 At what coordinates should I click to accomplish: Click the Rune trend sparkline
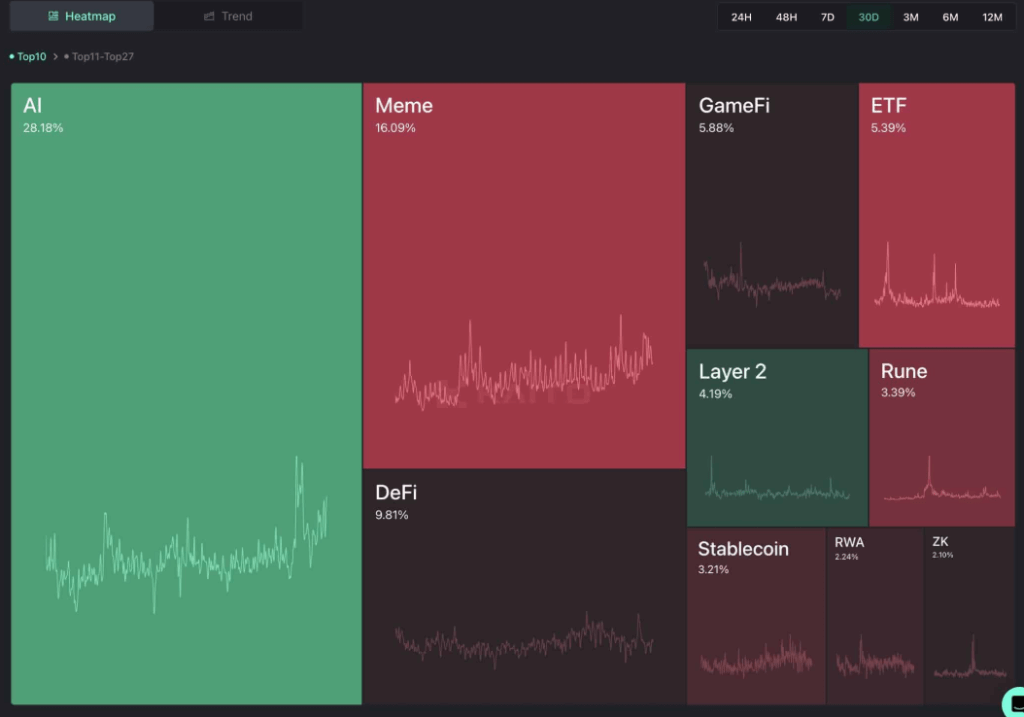point(942,479)
